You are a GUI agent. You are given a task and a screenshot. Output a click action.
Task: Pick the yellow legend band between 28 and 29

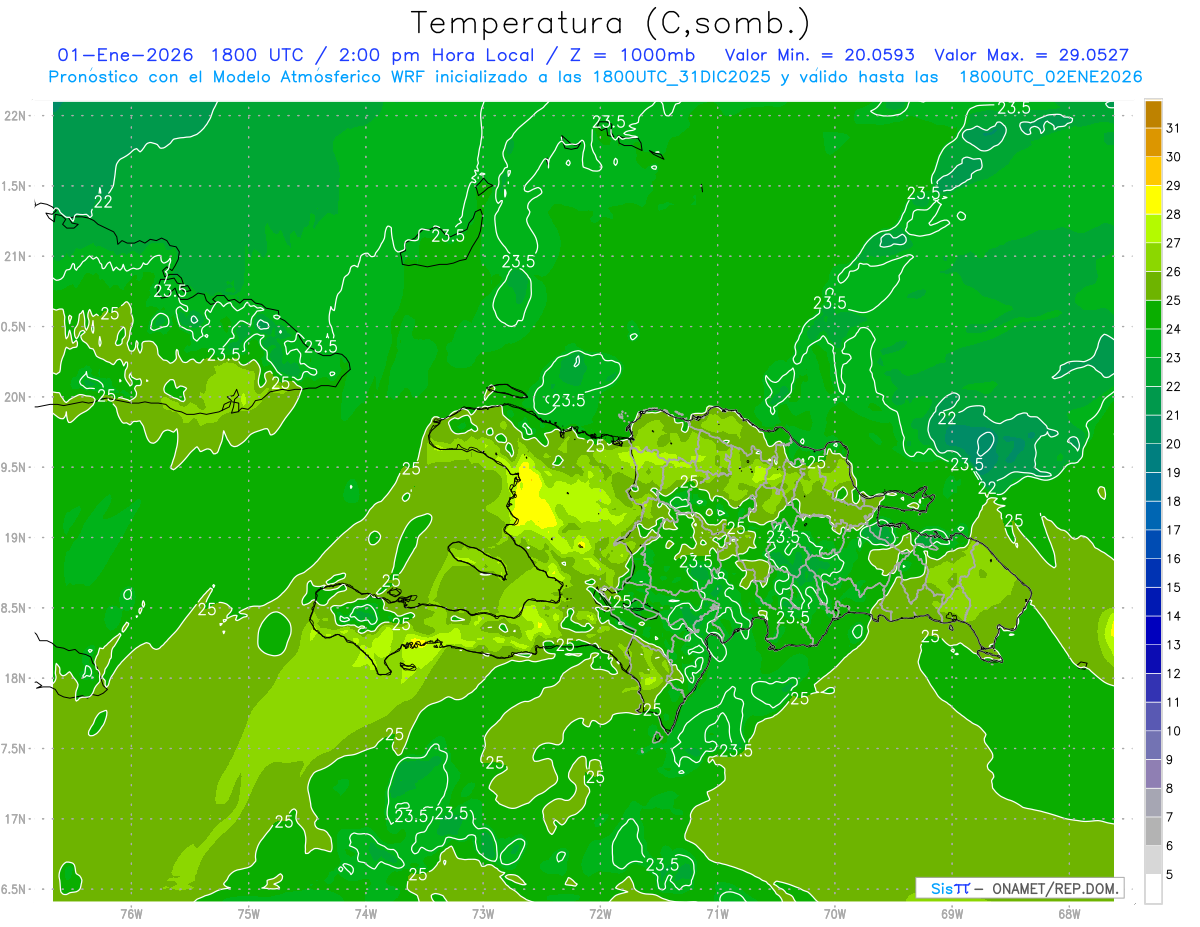click(x=1153, y=200)
